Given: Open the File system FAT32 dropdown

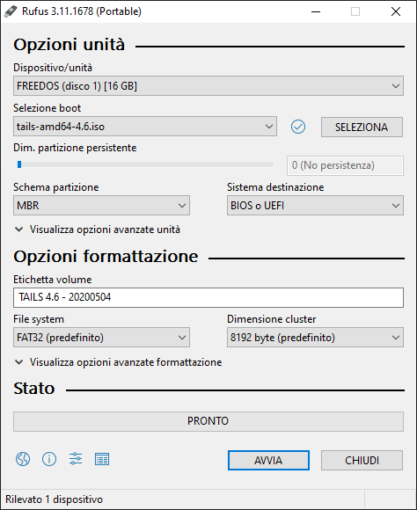Looking at the screenshot, I should pos(101,337).
